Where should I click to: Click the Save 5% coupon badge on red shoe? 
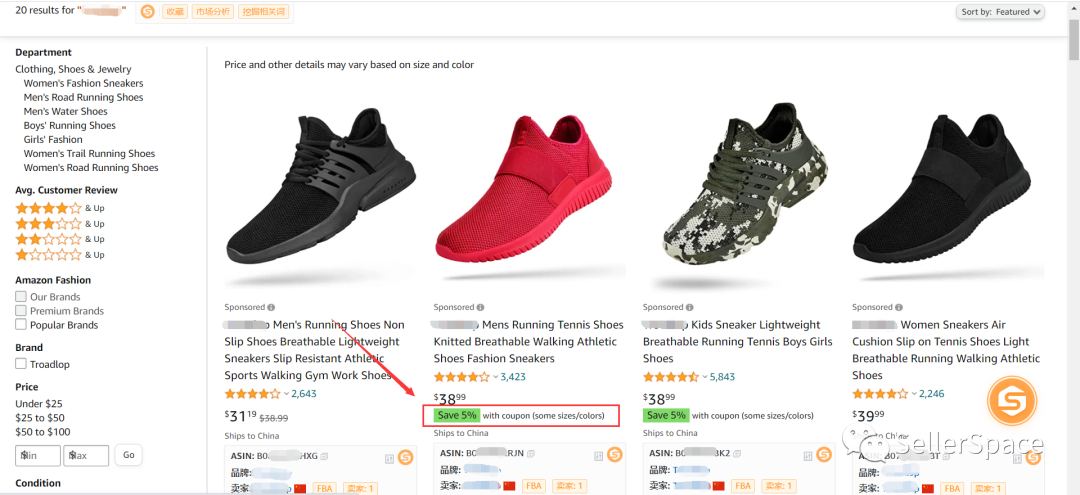tap(456, 415)
